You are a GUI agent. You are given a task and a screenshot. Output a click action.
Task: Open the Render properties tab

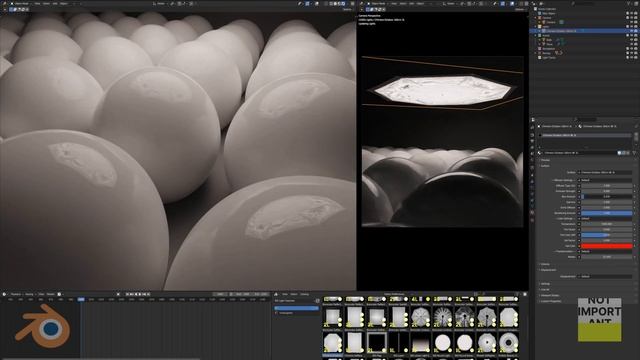coord(532,134)
